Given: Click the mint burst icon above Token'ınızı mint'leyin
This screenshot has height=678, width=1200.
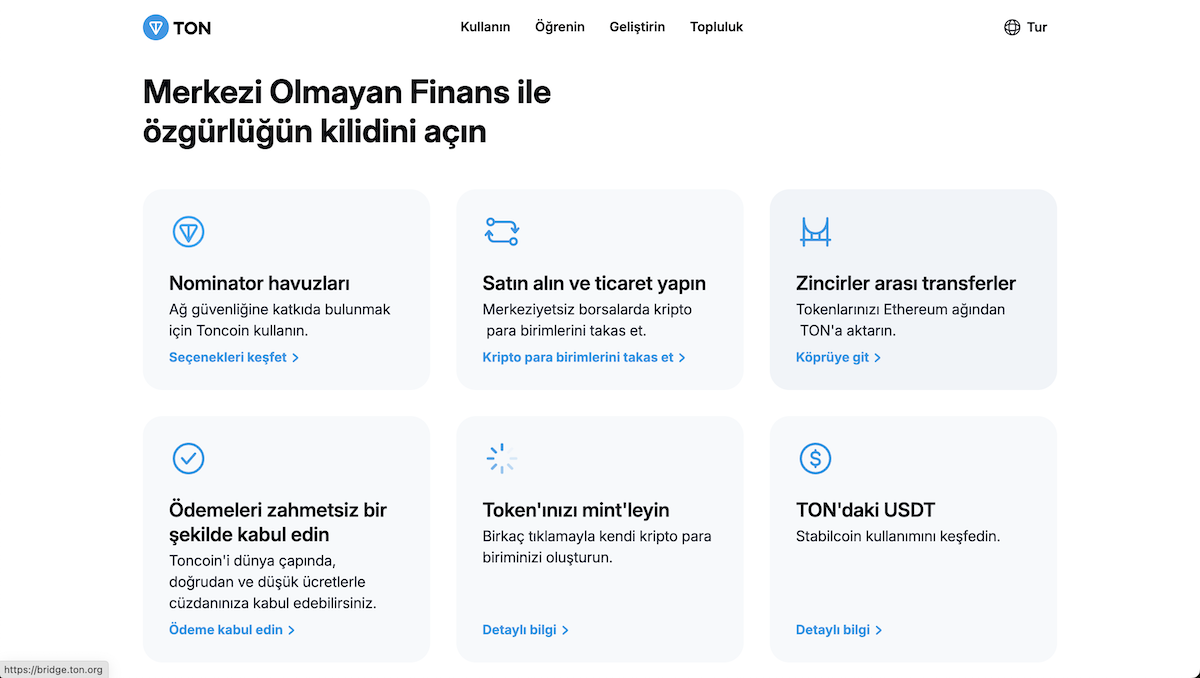Looking at the screenshot, I should (501, 458).
